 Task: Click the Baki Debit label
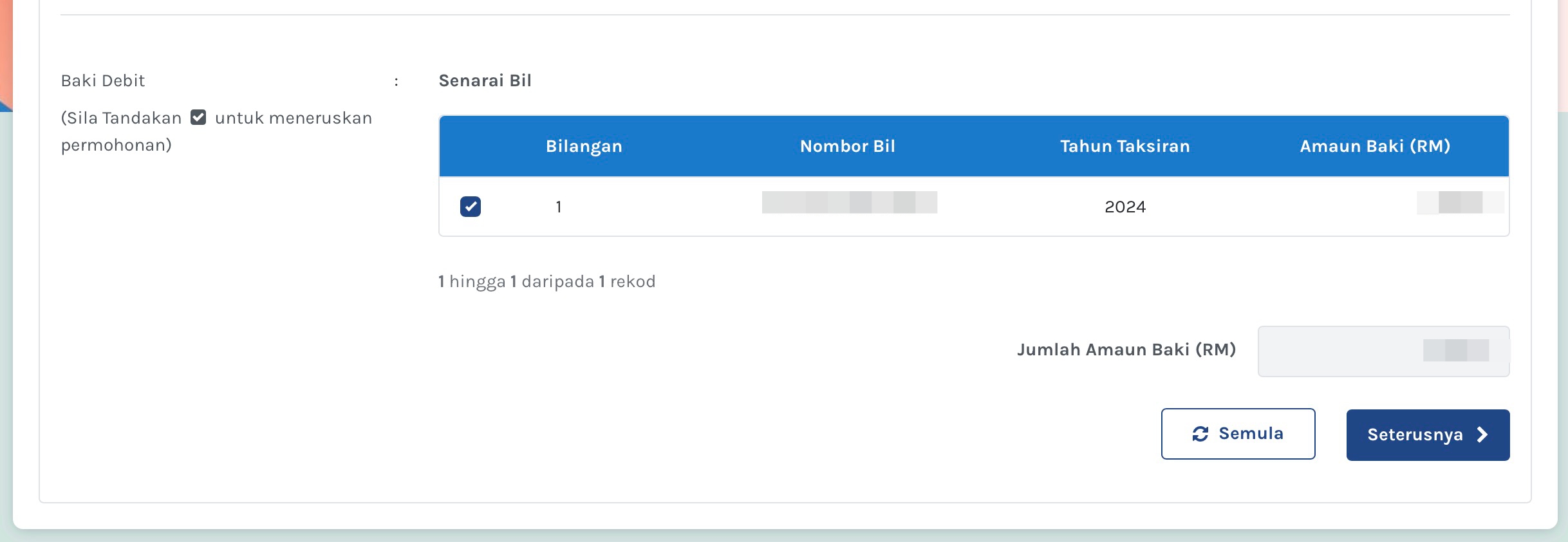pyautogui.click(x=103, y=80)
